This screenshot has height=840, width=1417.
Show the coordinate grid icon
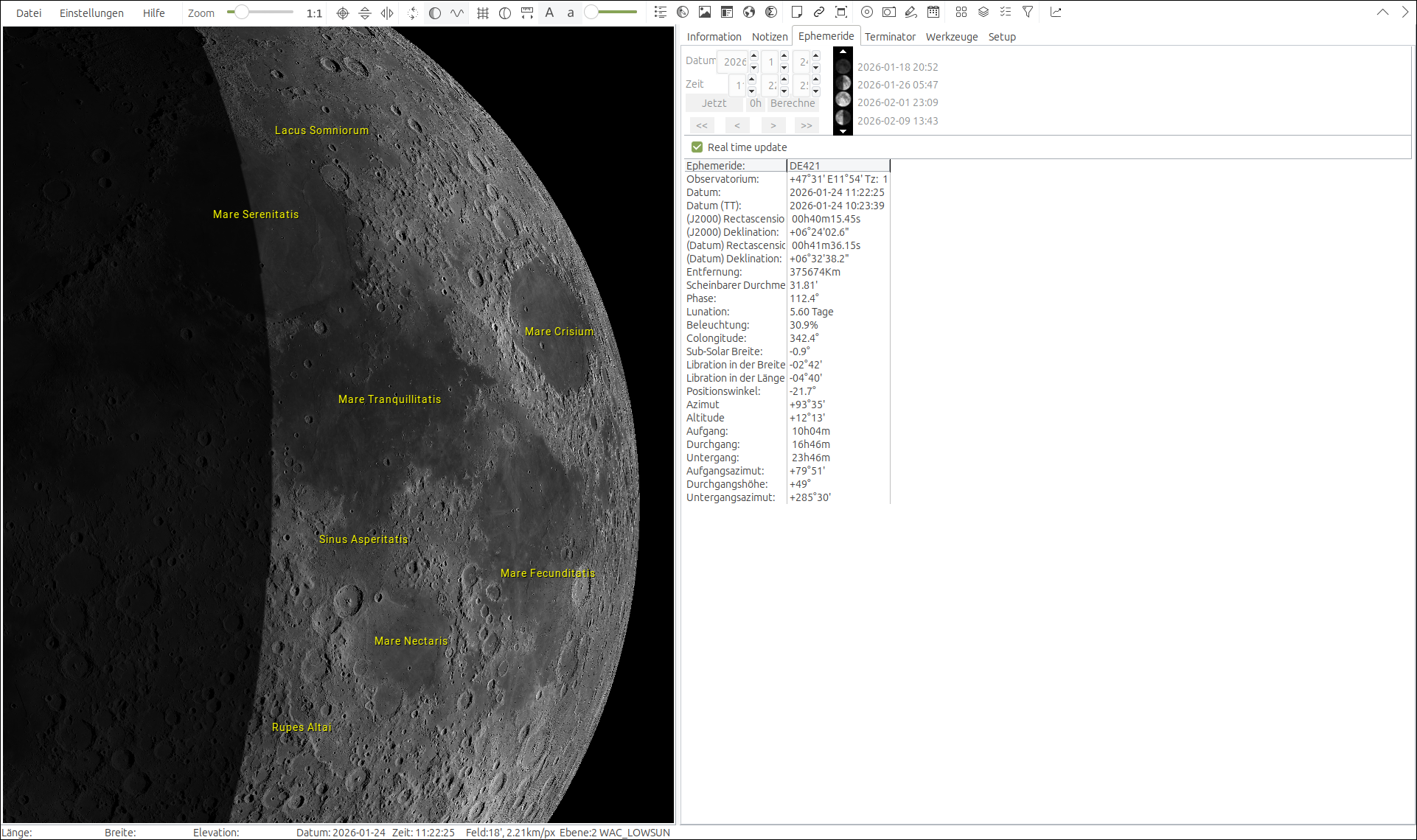483,13
